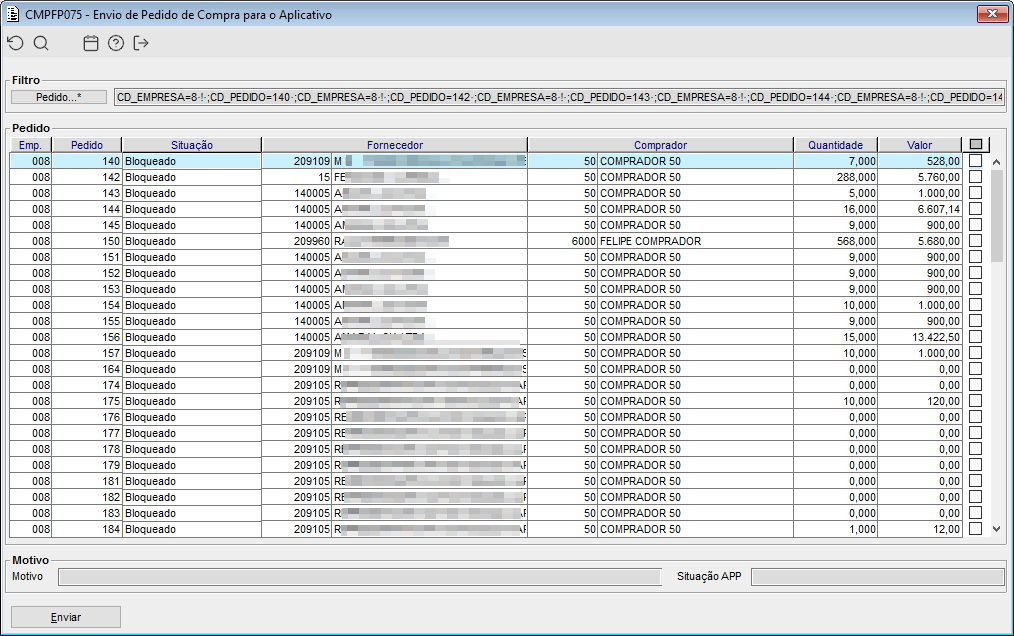1014x636 pixels.
Task: Click the search magnifier toolbar icon
Action: (x=41, y=43)
